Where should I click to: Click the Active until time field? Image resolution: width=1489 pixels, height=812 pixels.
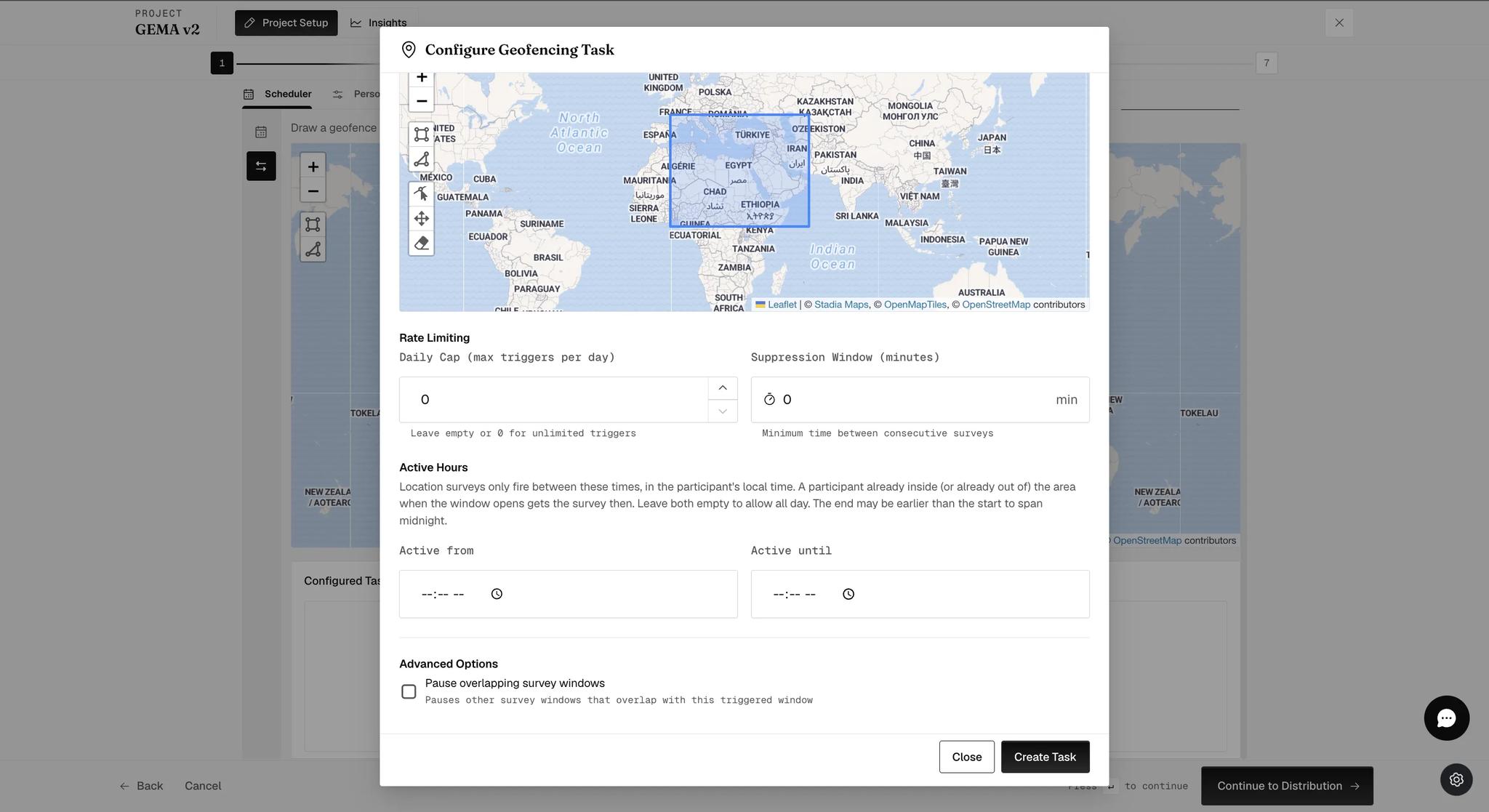click(x=920, y=594)
